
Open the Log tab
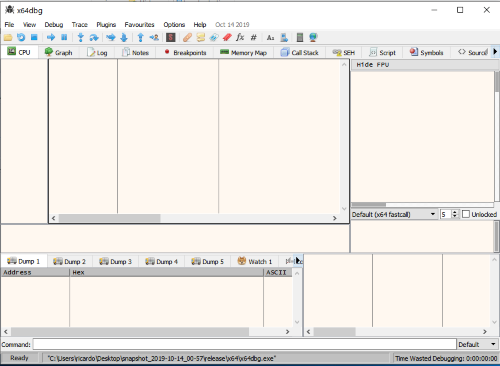click(x=97, y=53)
